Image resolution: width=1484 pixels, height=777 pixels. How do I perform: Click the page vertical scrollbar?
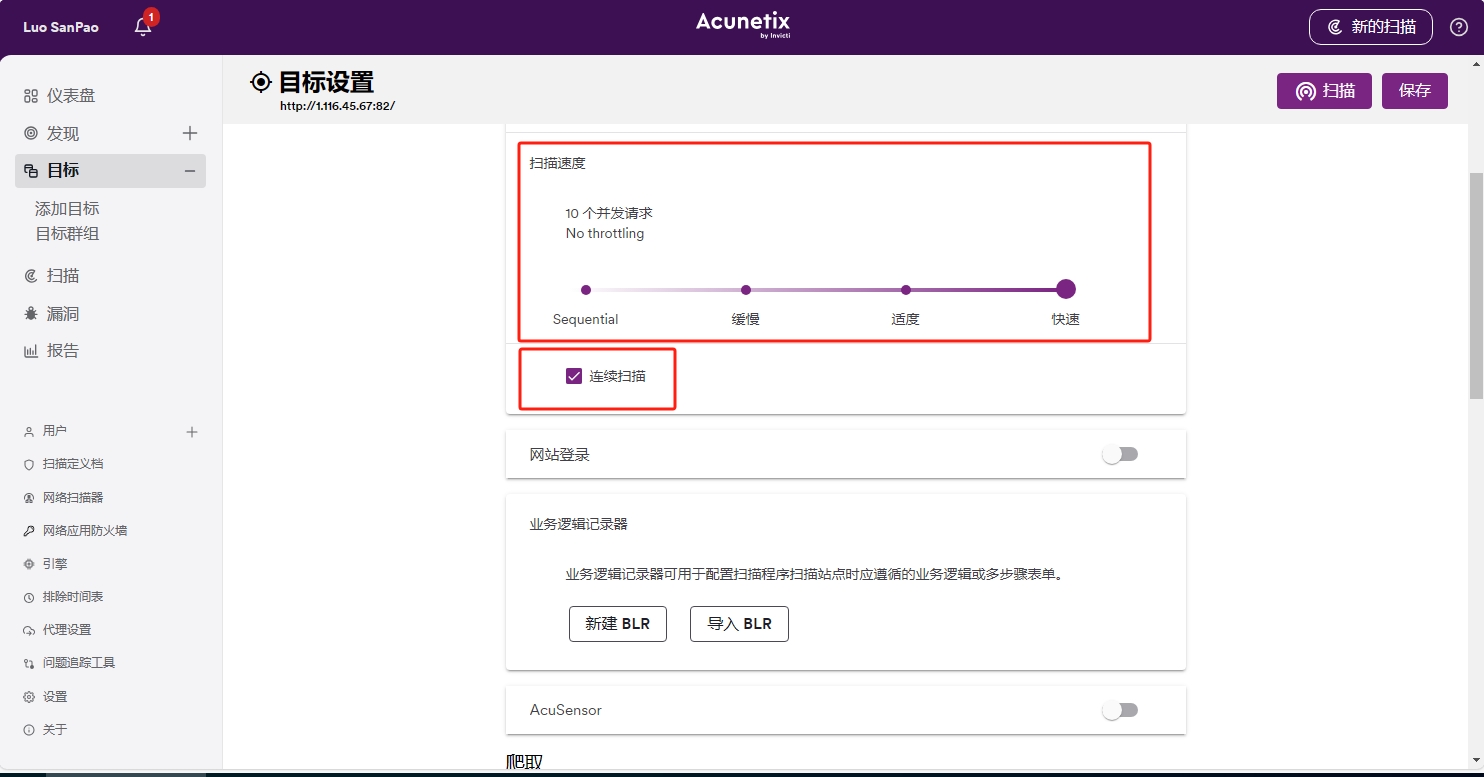1476,286
